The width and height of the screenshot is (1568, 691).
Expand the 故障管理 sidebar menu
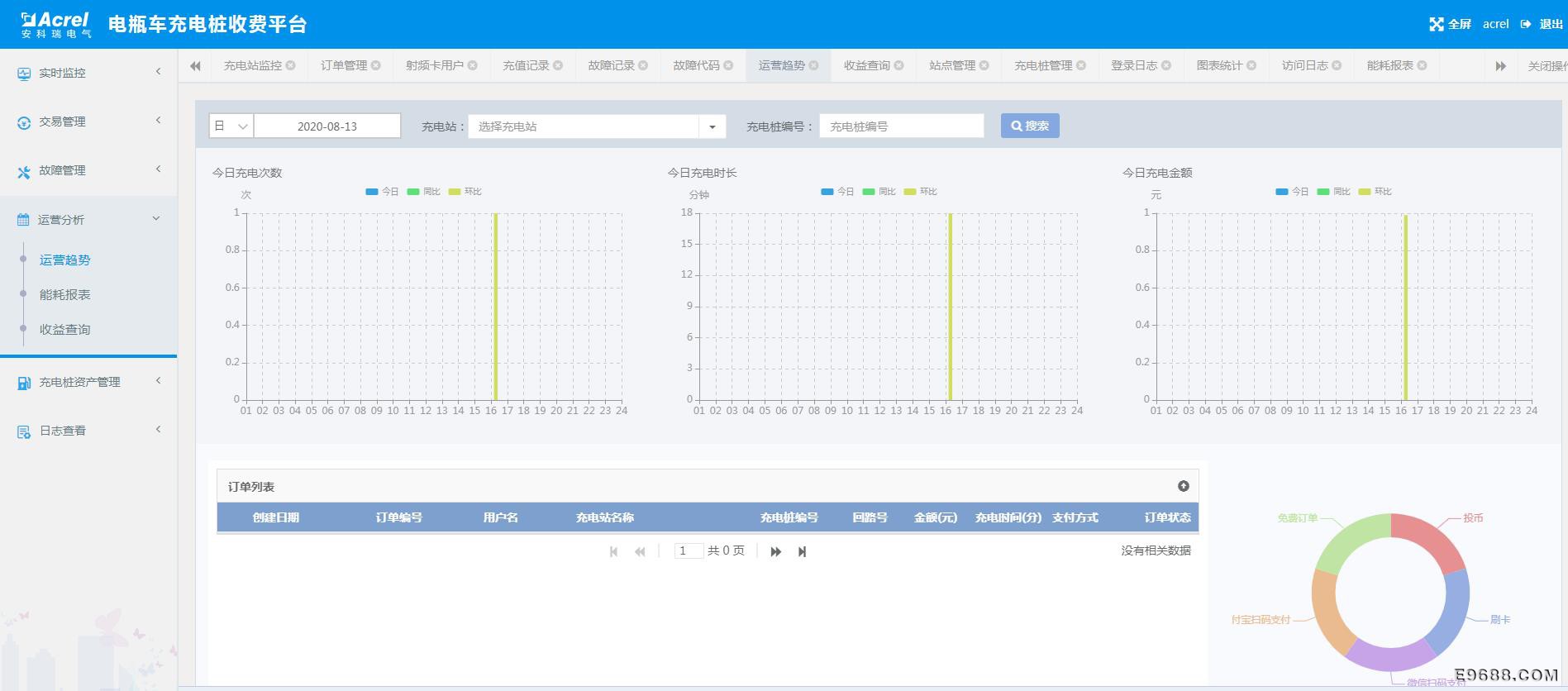pos(158,169)
